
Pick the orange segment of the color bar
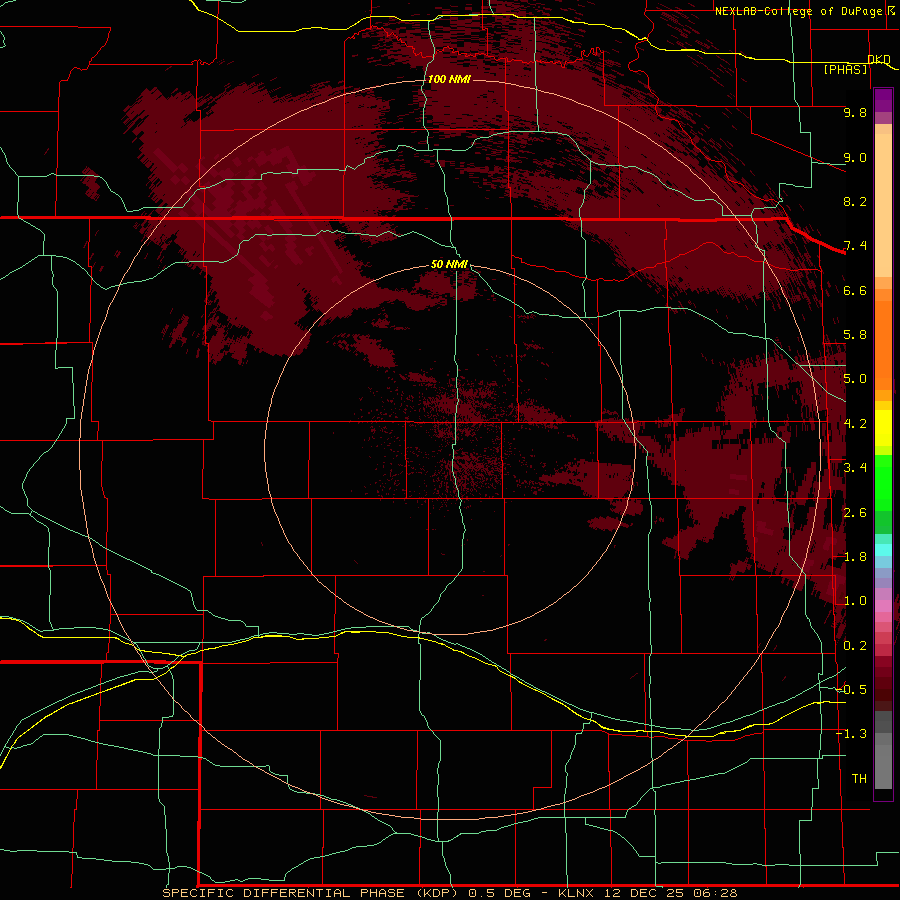[883, 344]
